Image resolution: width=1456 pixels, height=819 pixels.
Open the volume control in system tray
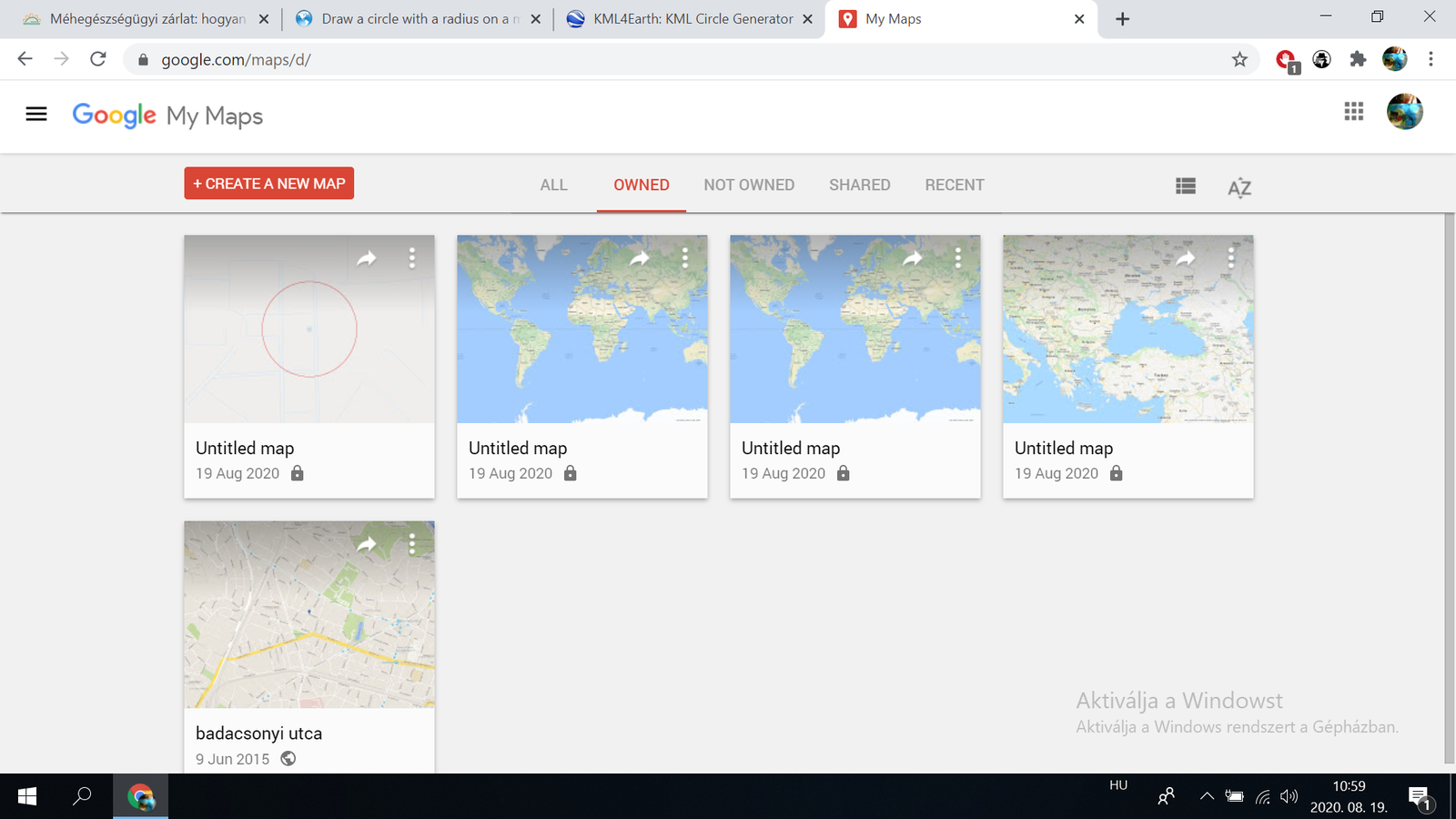point(1289,796)
